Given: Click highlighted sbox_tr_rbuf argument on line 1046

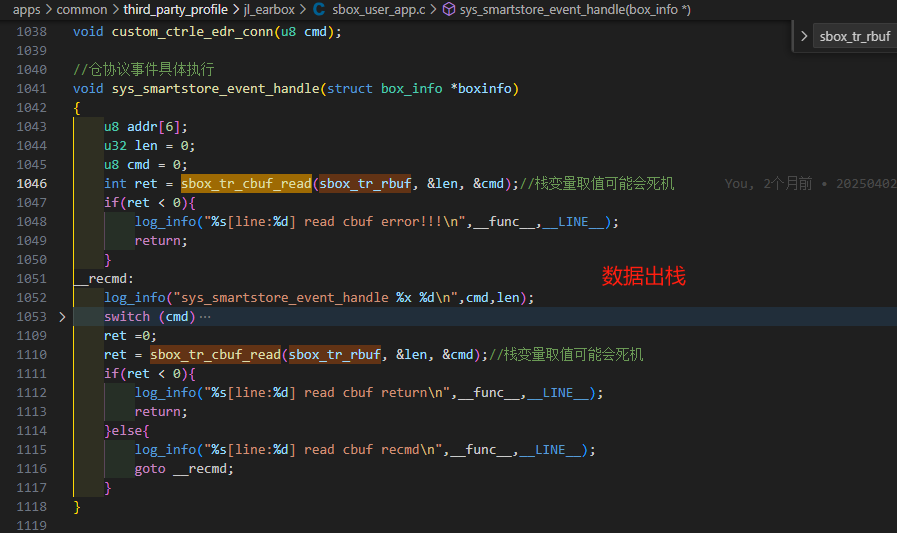Looking at the screenshot, I should click(x=365, y=184).
